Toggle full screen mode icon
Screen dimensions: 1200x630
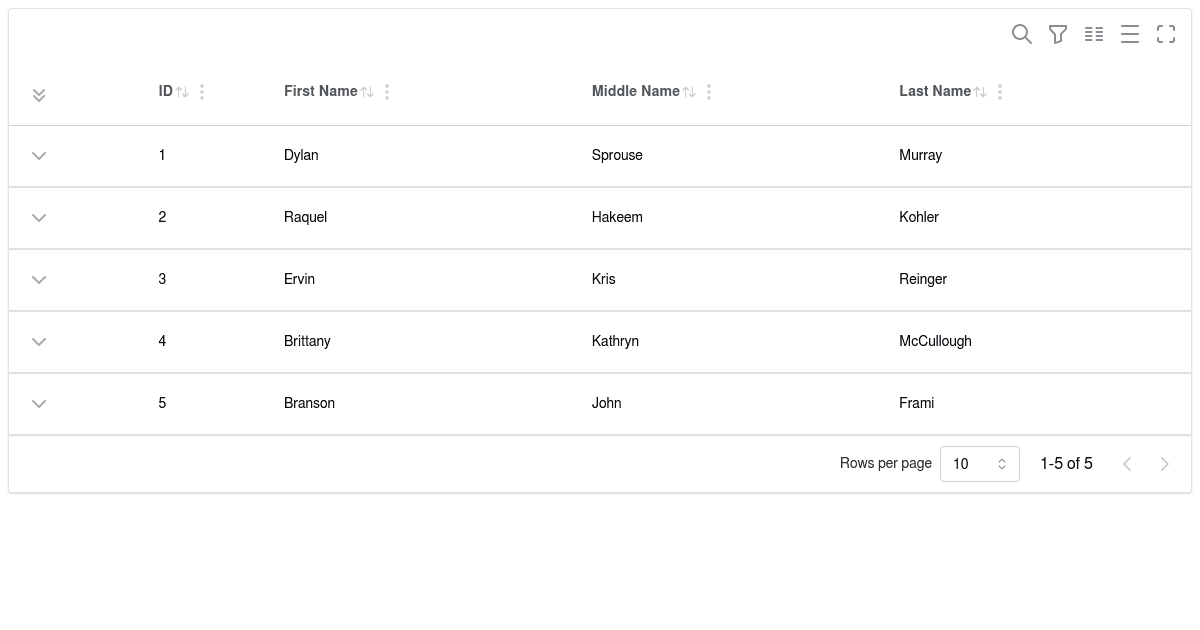pos(1166,34)
